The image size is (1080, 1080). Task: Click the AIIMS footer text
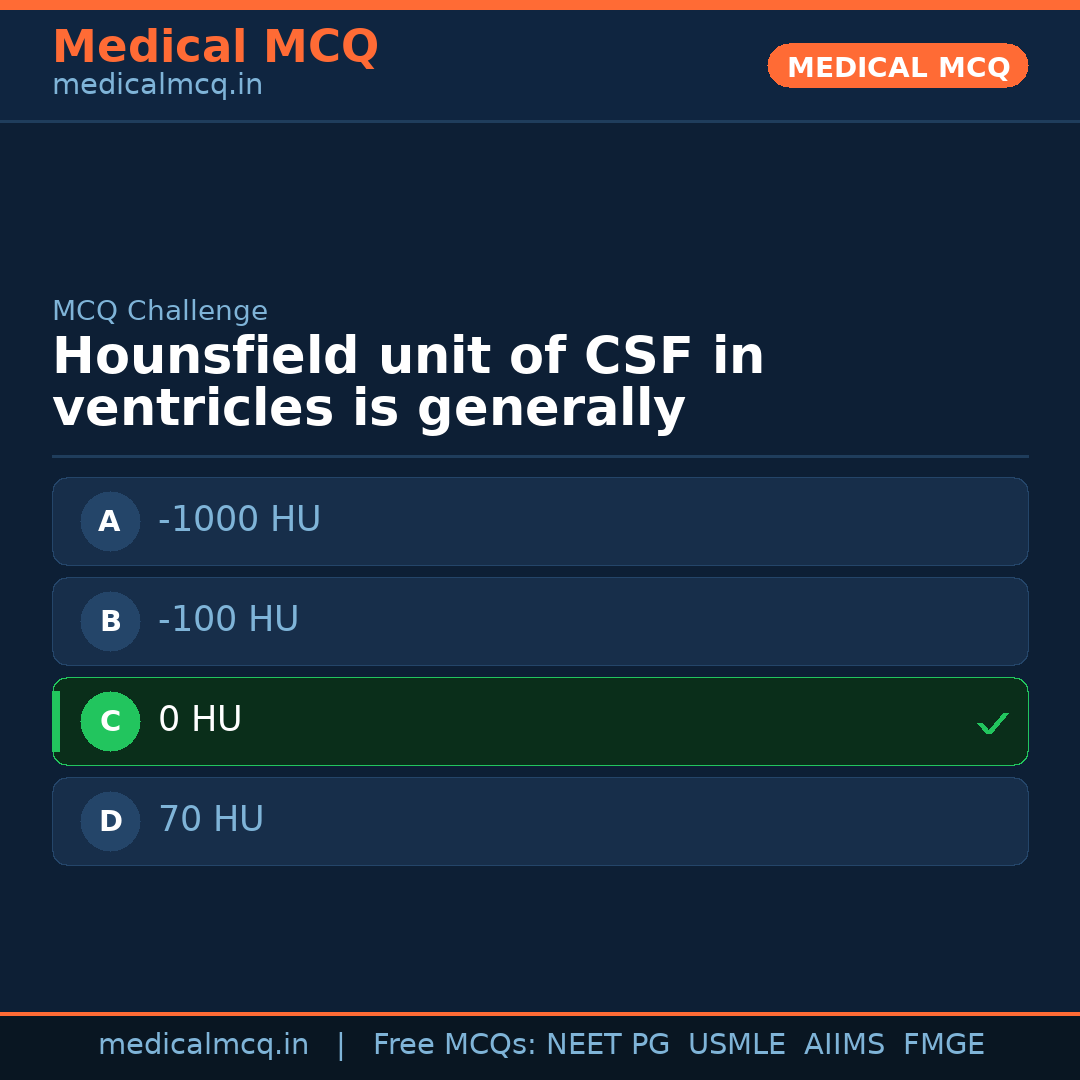pyautogui.click(x=844, y=1045)
